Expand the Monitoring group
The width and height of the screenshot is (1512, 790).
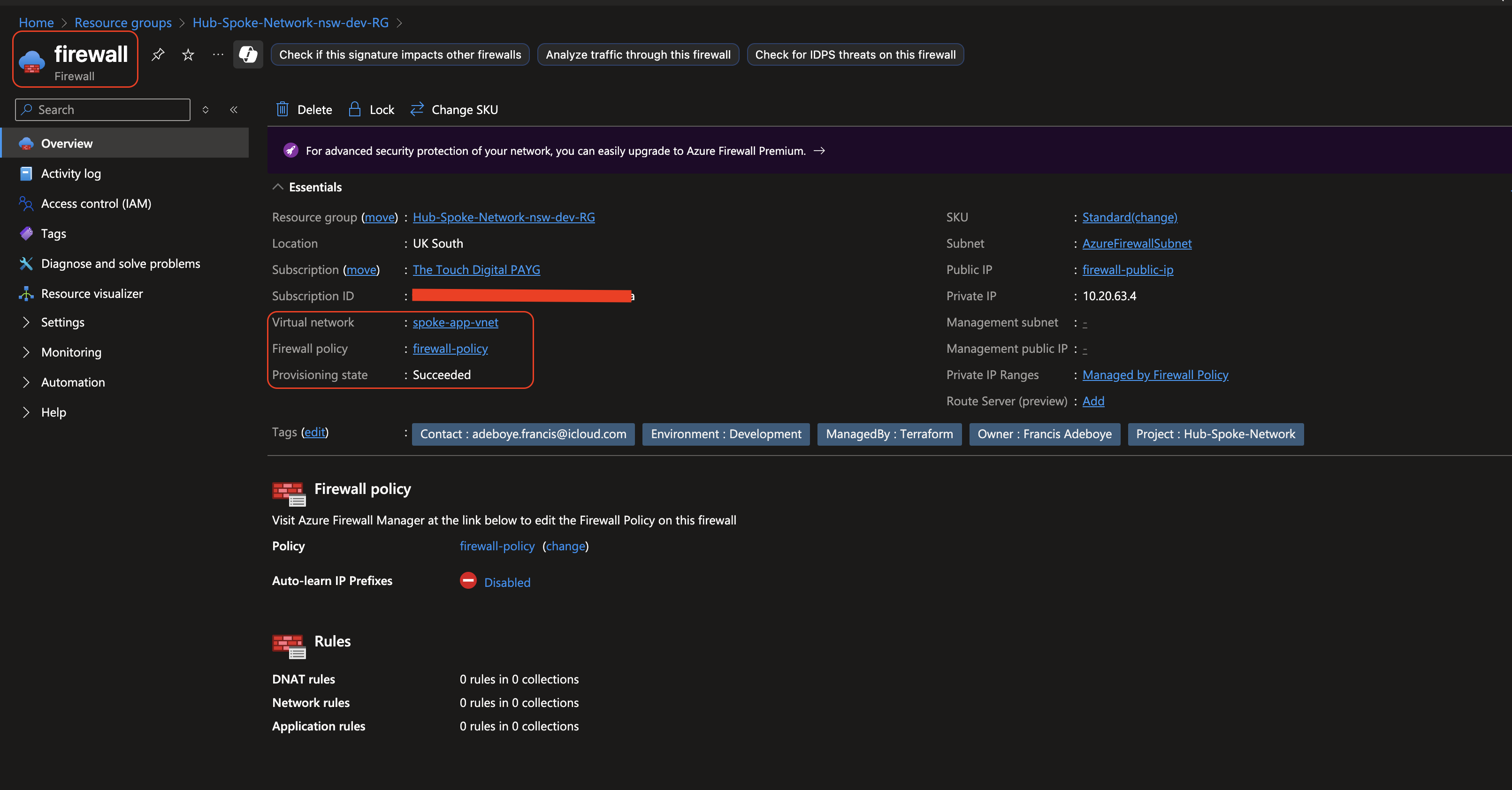(71, 352)
